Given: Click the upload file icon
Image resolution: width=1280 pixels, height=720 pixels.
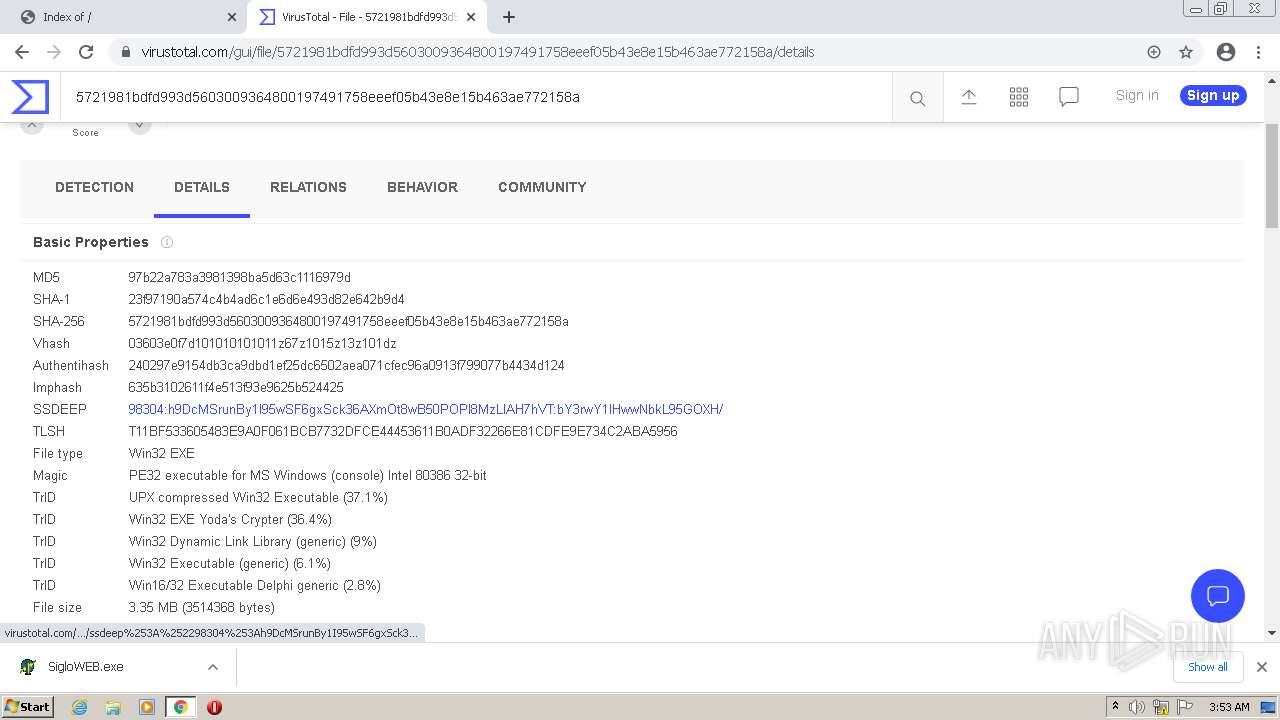Looking at the screenshot, I should [968, 97].
